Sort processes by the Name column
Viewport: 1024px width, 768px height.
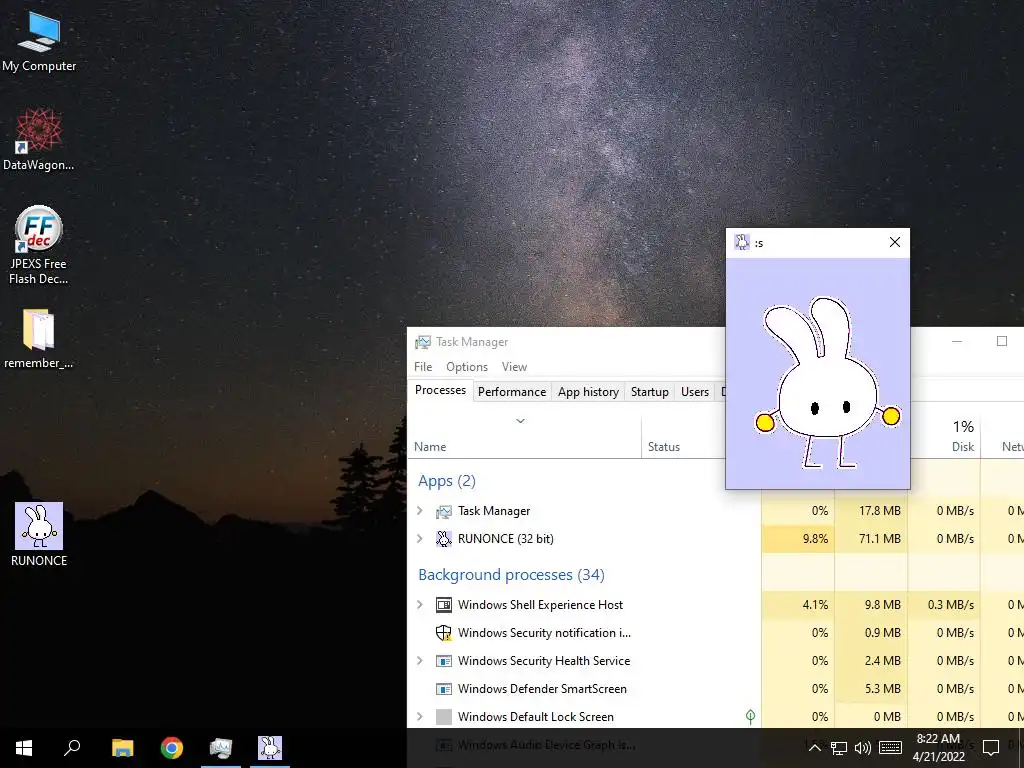coord(430,447)
